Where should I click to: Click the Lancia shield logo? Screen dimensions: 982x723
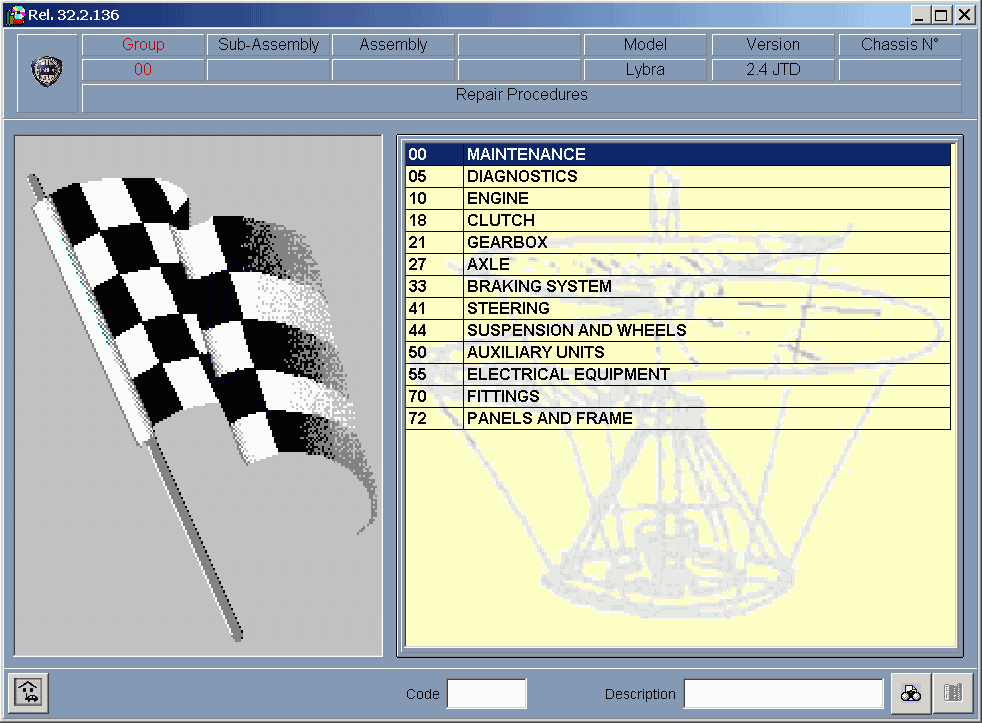pyautogui.click(x=47, y=71)
